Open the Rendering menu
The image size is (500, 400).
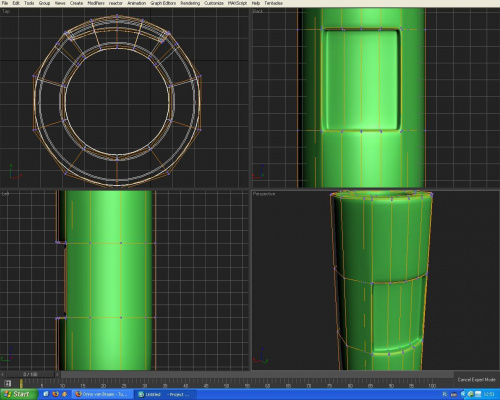tap(190, 3)
